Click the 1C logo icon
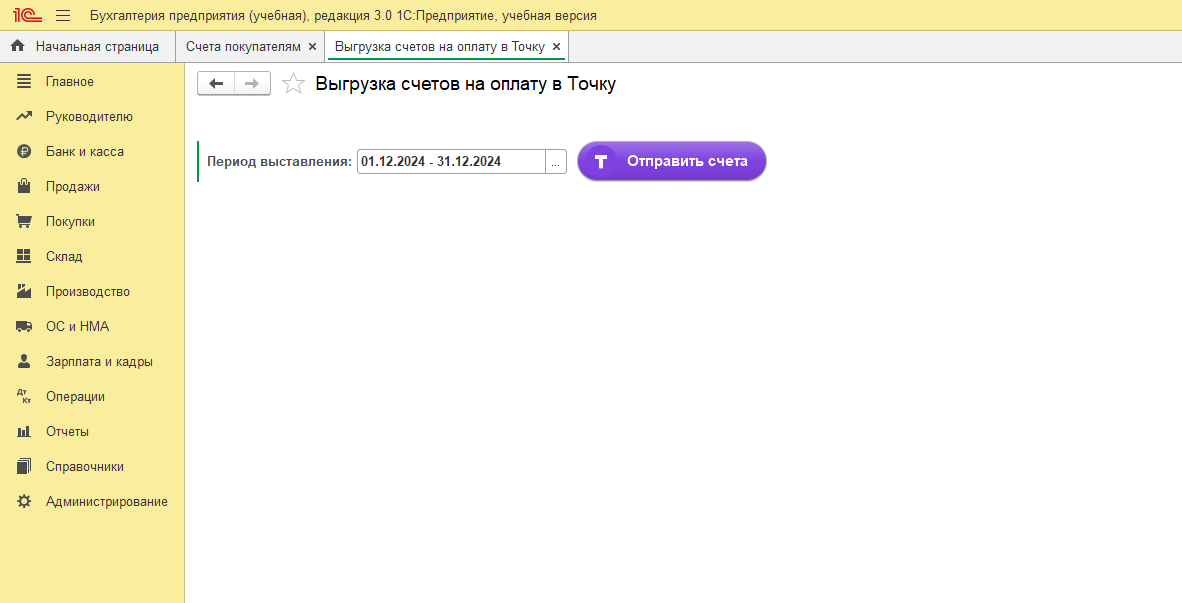Viewport: 1182px width, 603px height. click(26, 15)
